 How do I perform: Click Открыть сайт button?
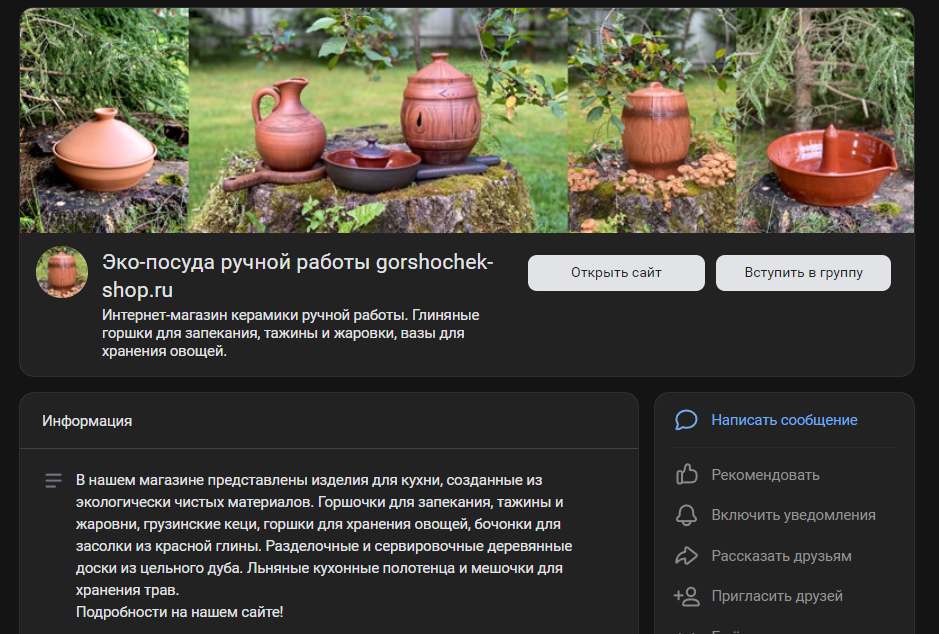coord(616,273)
